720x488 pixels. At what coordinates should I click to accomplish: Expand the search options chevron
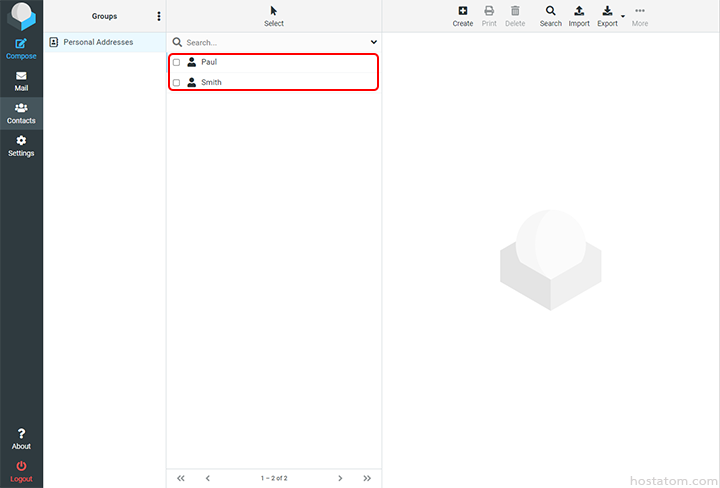click(374, 43)
